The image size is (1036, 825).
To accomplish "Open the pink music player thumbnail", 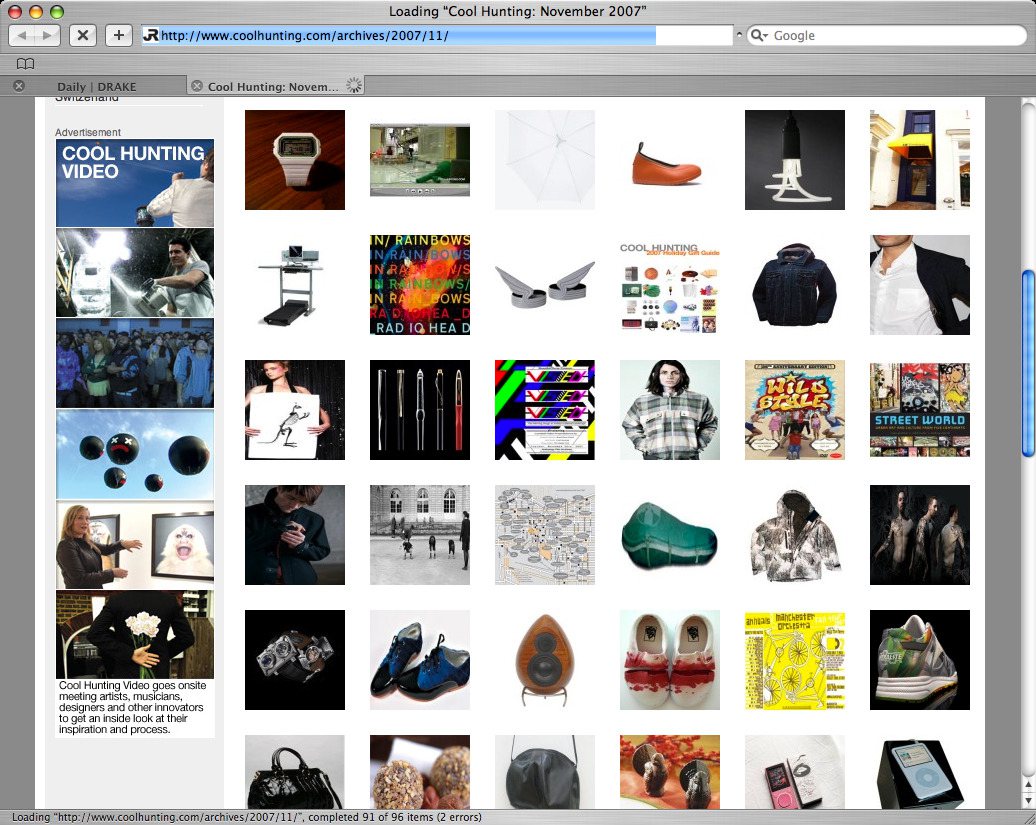I will (x=794, y=772).
